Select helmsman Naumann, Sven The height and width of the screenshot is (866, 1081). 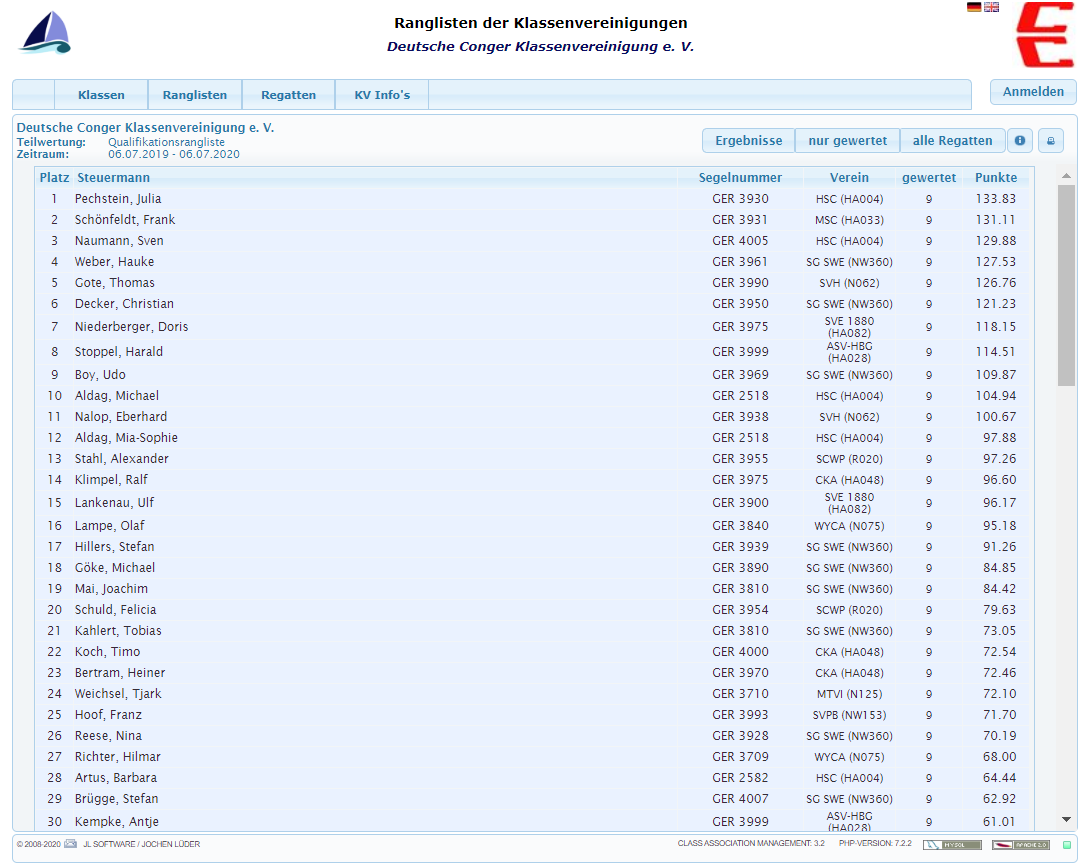(x=119, y=241)
